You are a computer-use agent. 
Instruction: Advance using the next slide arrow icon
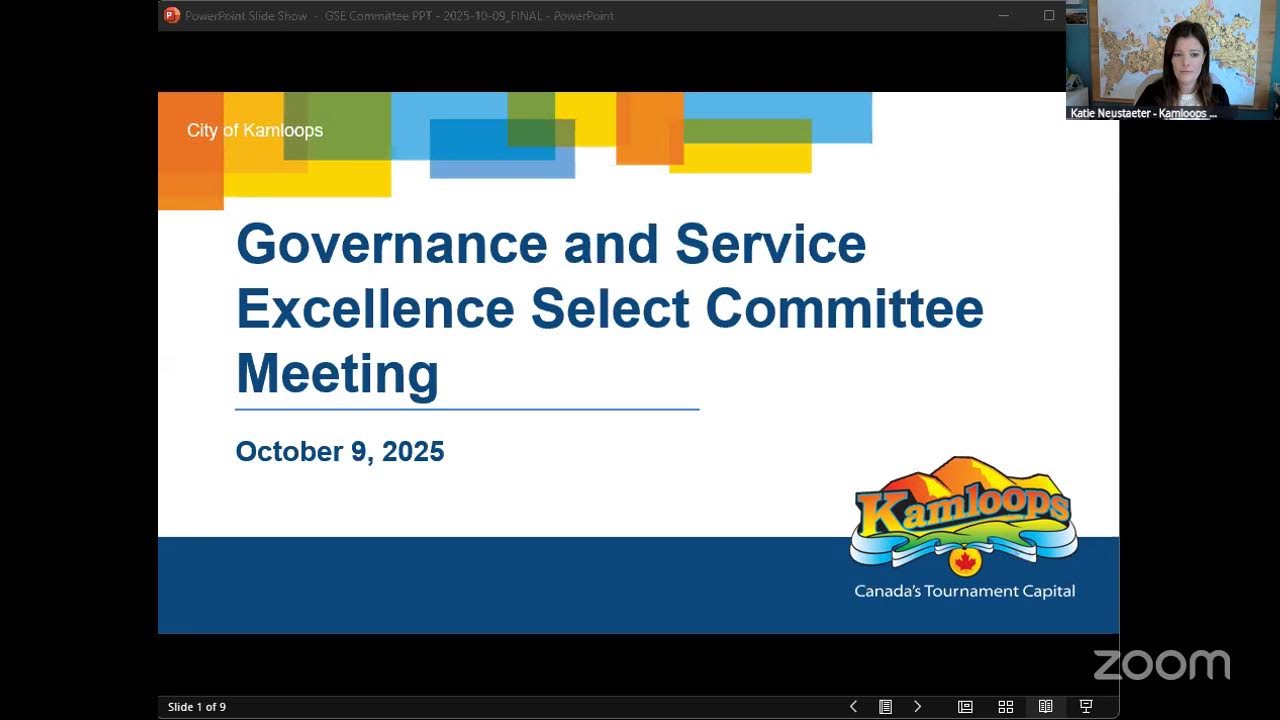918,706
